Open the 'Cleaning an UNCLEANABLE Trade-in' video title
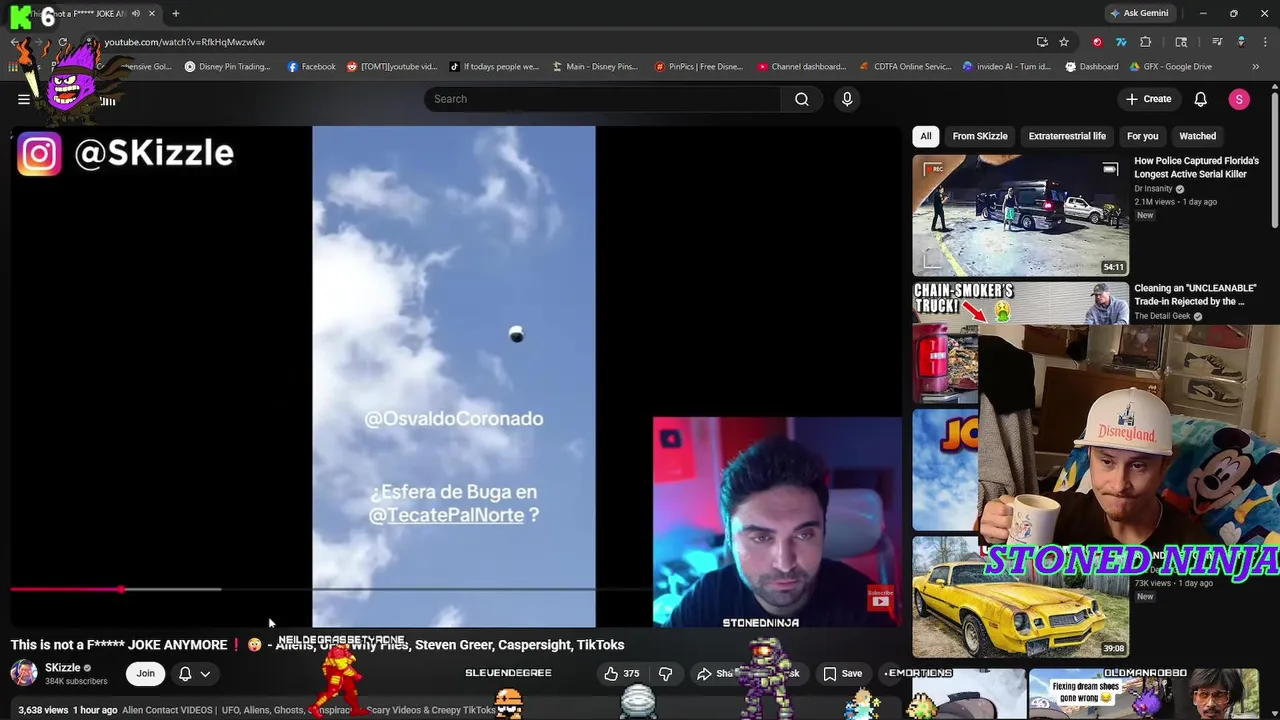The width and height of the screenshot is (1280, 720). click(x=1196, y=294)
